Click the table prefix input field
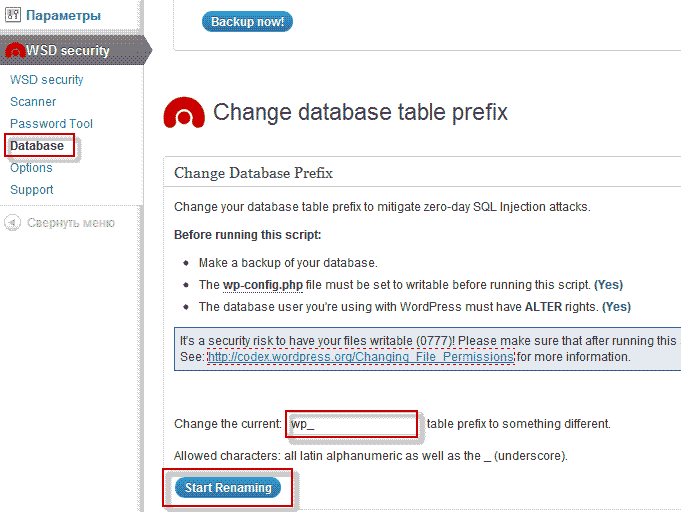 tap(352, 424)
